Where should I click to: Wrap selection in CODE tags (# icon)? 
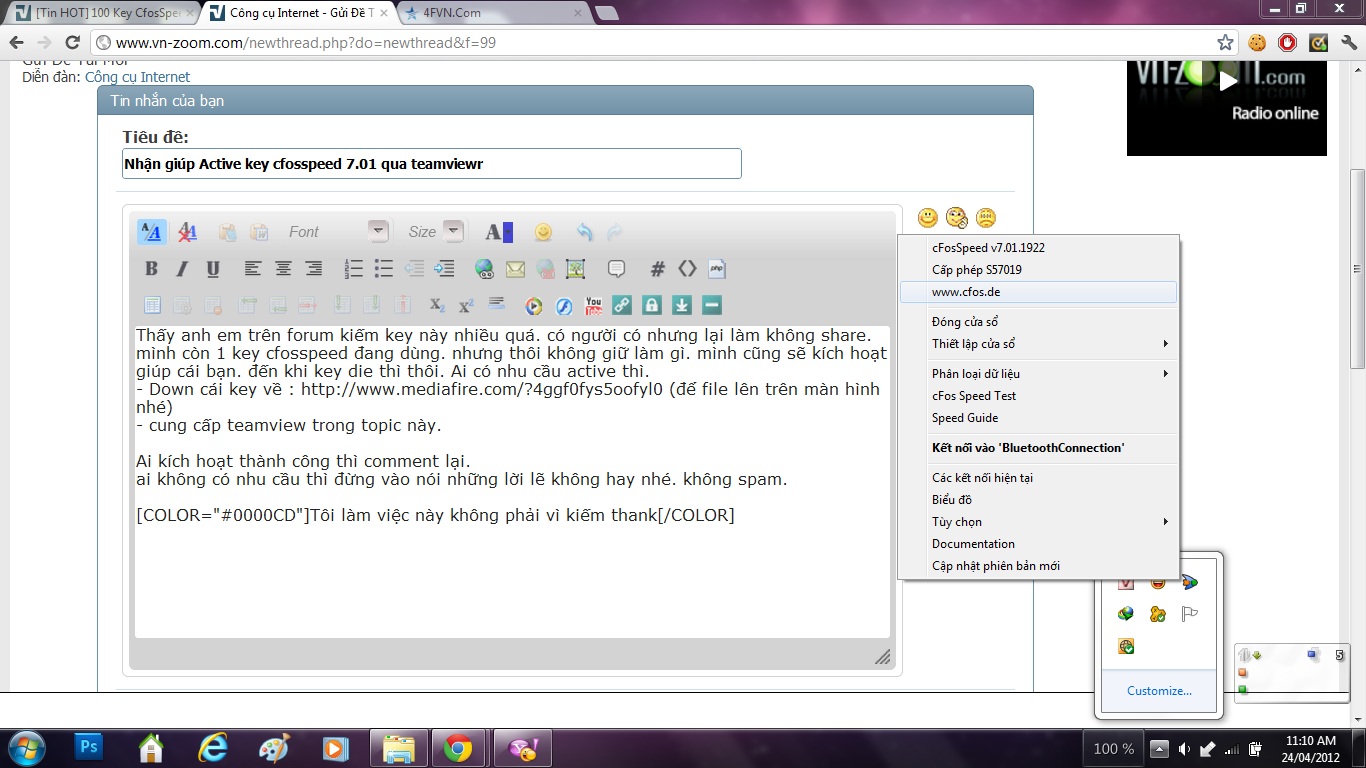click(657, 269)
